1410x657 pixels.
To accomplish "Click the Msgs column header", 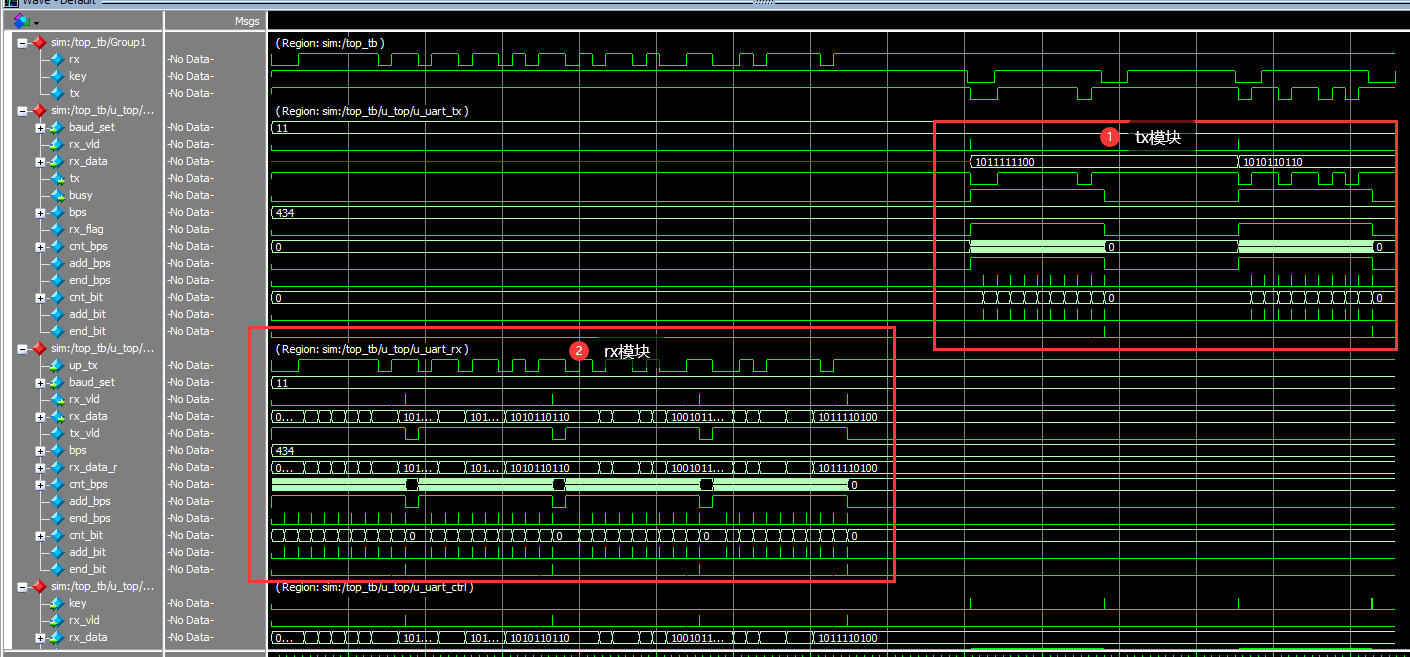I will (246, 20).
